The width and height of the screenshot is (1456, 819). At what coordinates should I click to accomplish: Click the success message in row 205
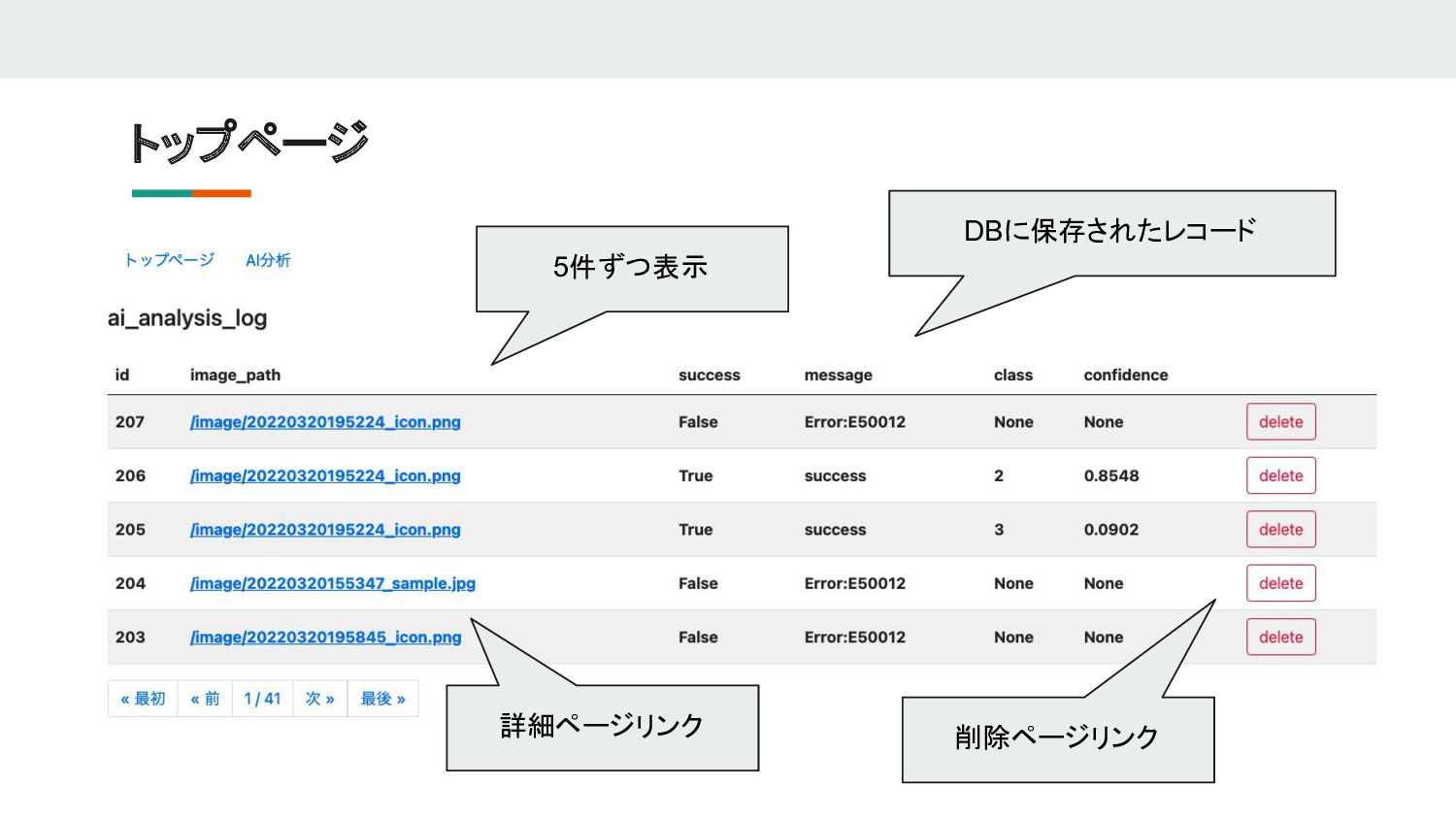click(x=835, y=530)
